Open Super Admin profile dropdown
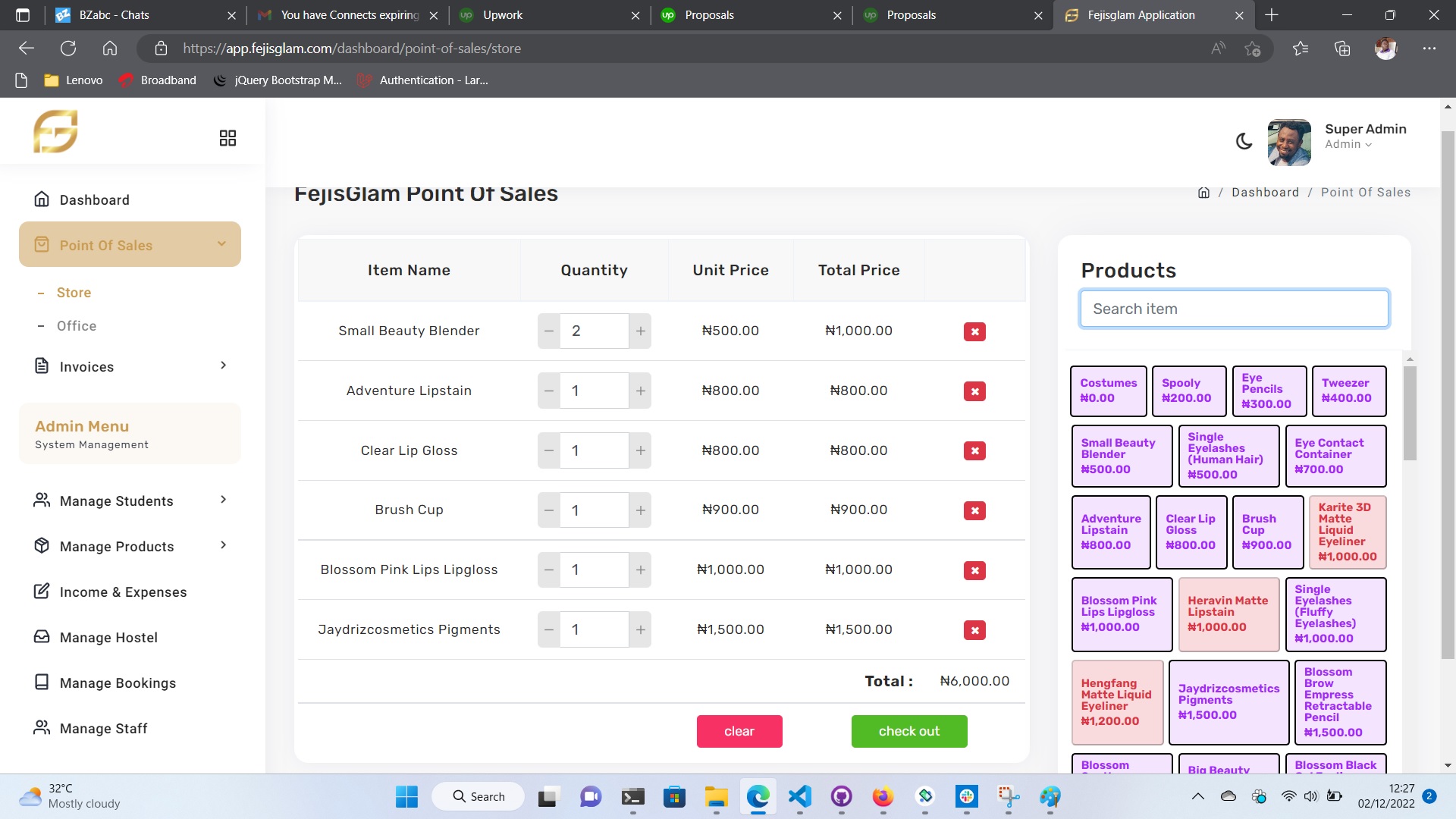This screenshot has height=819, width=1456. pos(1364,136)
